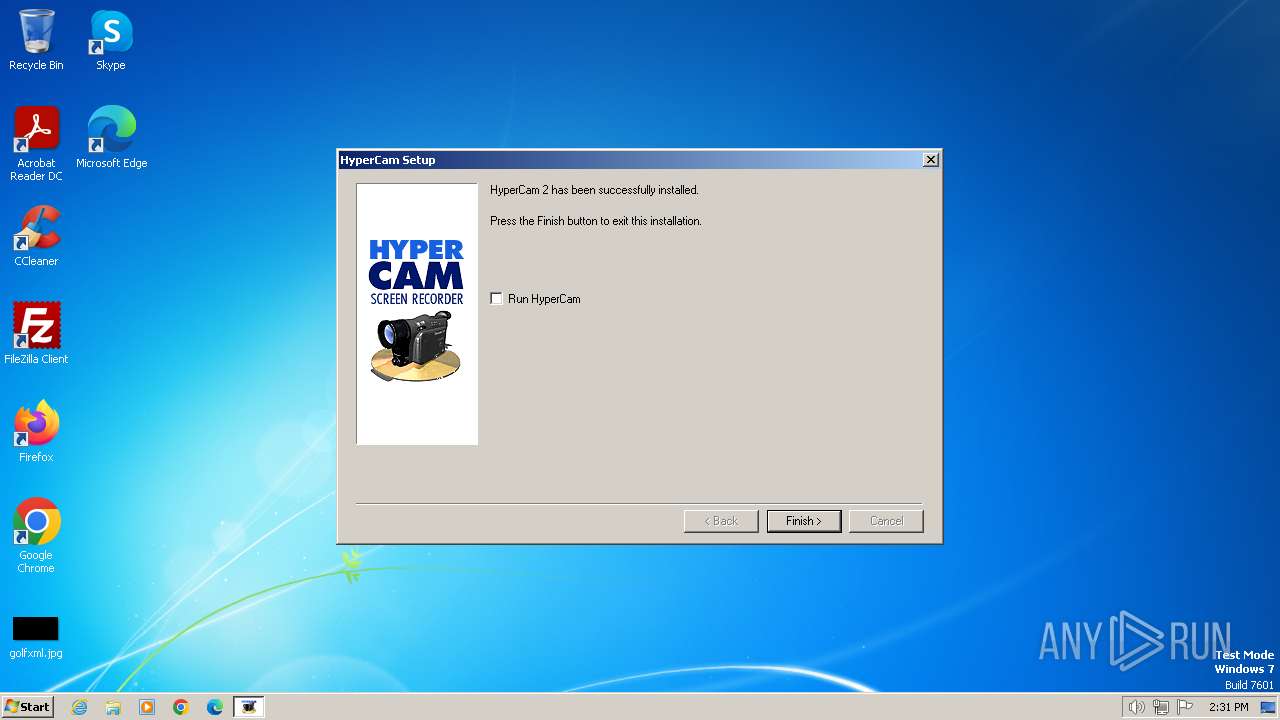The width and height of the screenshot is (1280, 720).
Task: Open Windows Media Player from the taskbar
Action: [147, 707]
